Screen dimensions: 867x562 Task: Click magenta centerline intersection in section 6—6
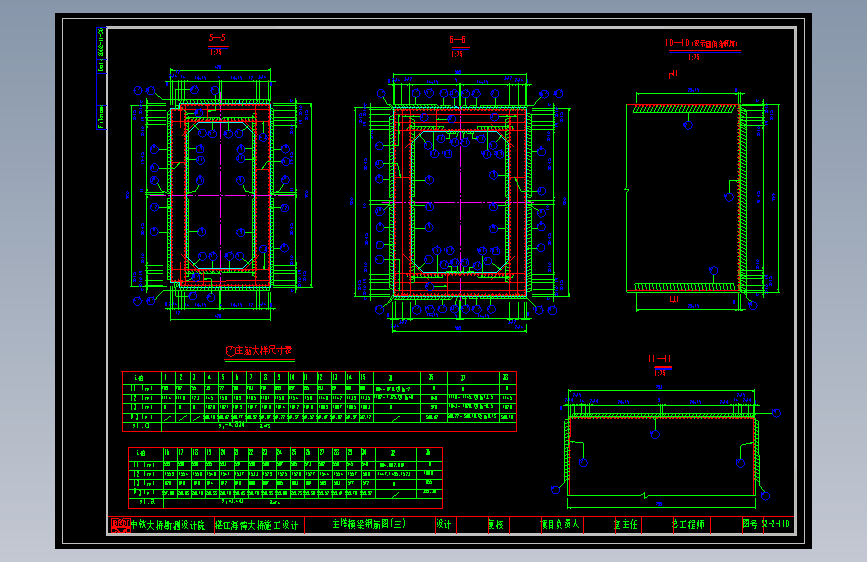[x=459, y=202]
